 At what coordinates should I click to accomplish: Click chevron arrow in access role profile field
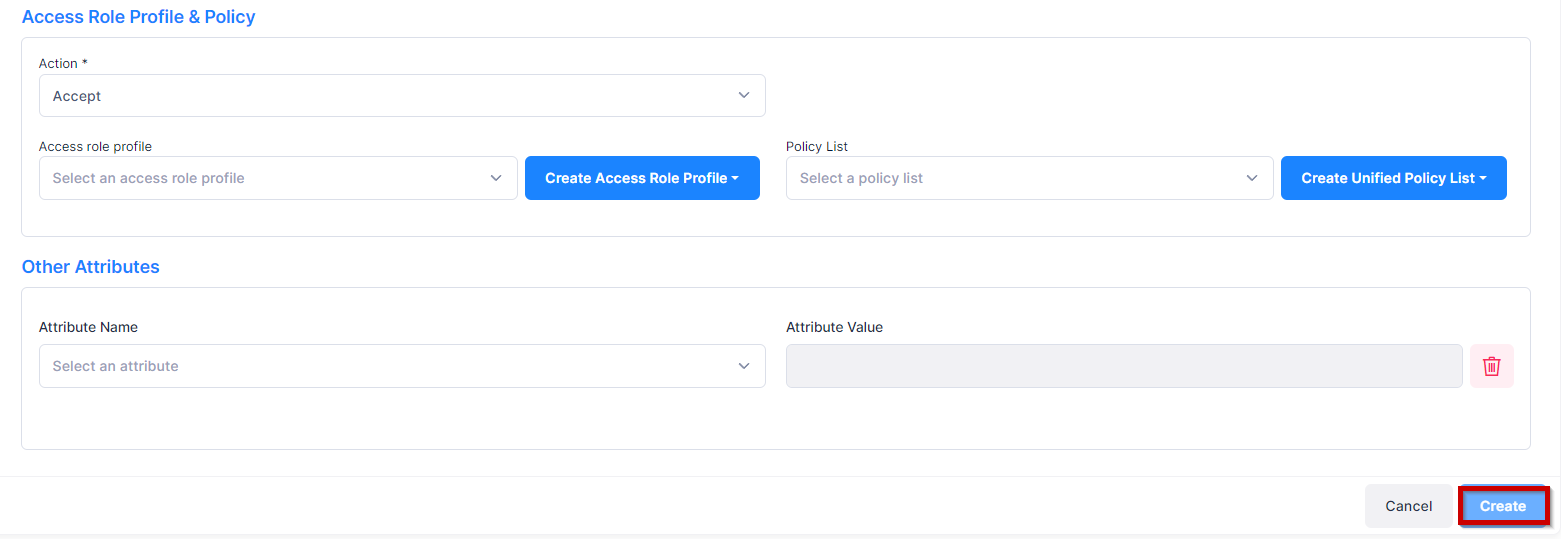pyautogui.click(x=496, y=178)
